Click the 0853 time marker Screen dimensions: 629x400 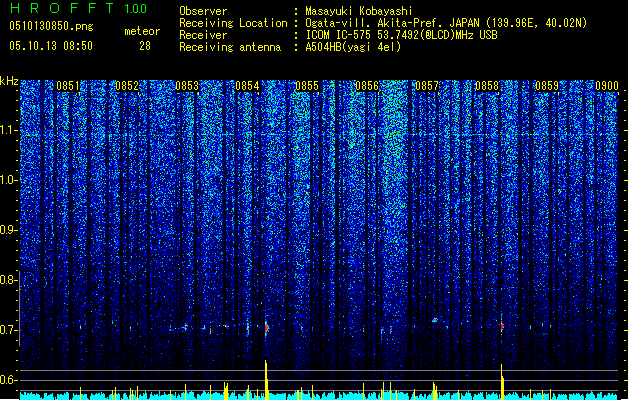click(x=187, y=86)
